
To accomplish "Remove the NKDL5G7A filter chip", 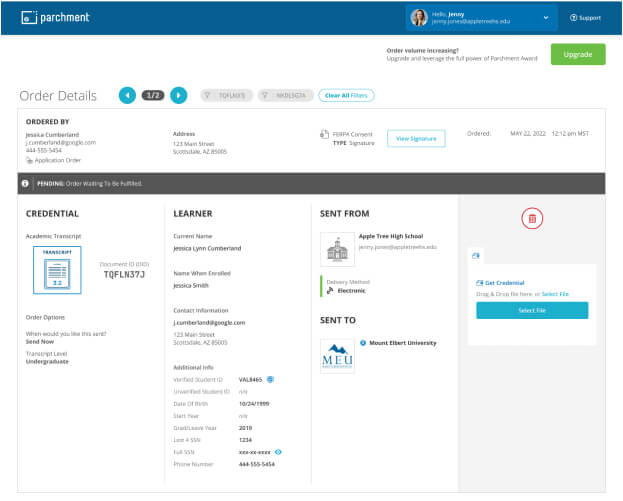I will [x=283, y=95].
